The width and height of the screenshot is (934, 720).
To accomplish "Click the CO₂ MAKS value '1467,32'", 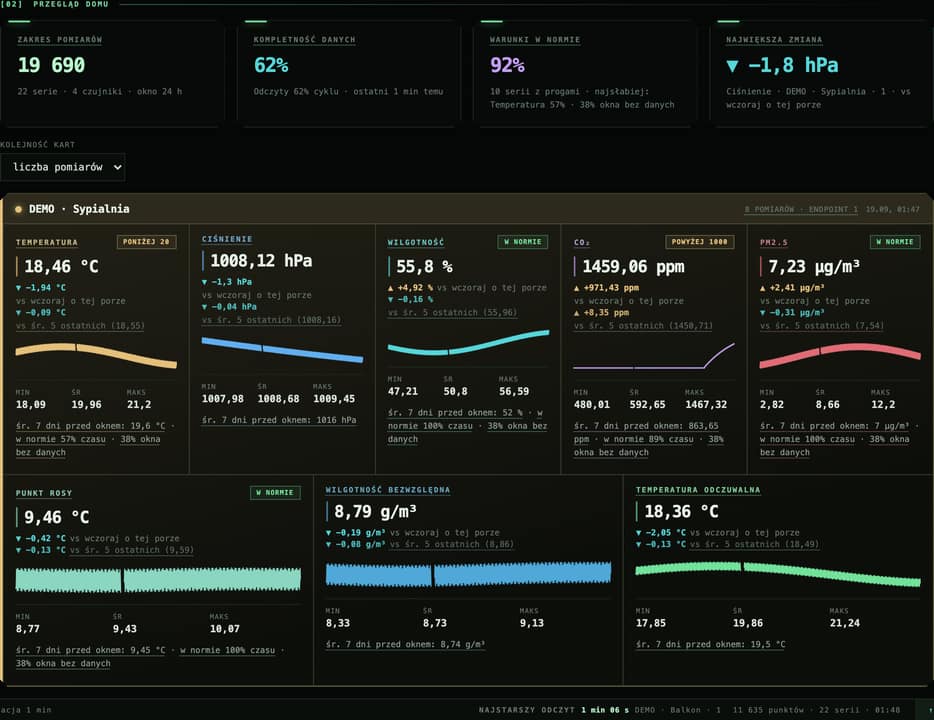I will click(706, 404).
